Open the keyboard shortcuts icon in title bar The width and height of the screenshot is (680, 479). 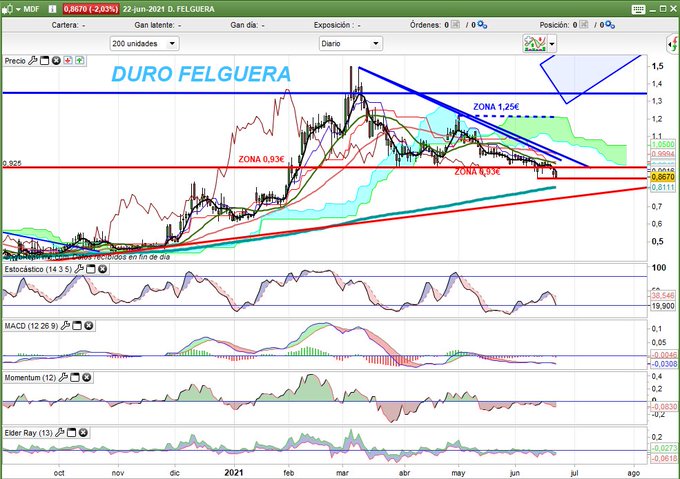638,9
